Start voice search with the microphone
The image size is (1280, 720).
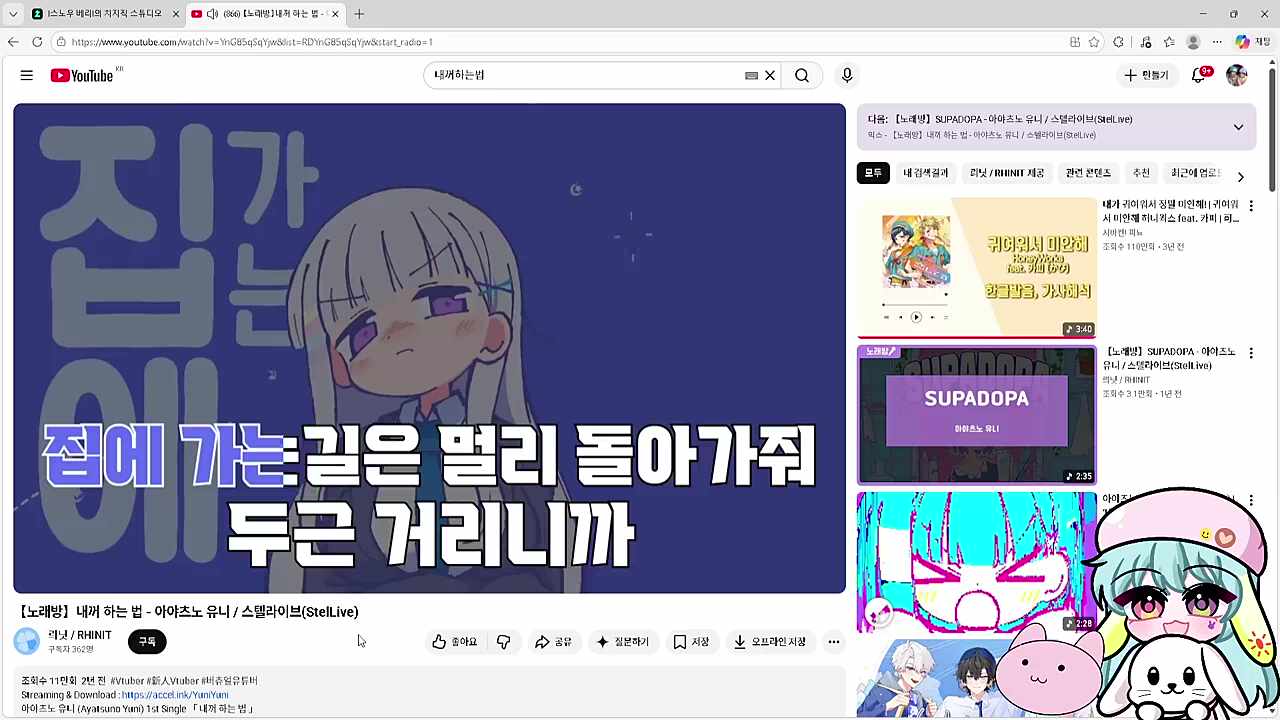click(x=847, y=75)
